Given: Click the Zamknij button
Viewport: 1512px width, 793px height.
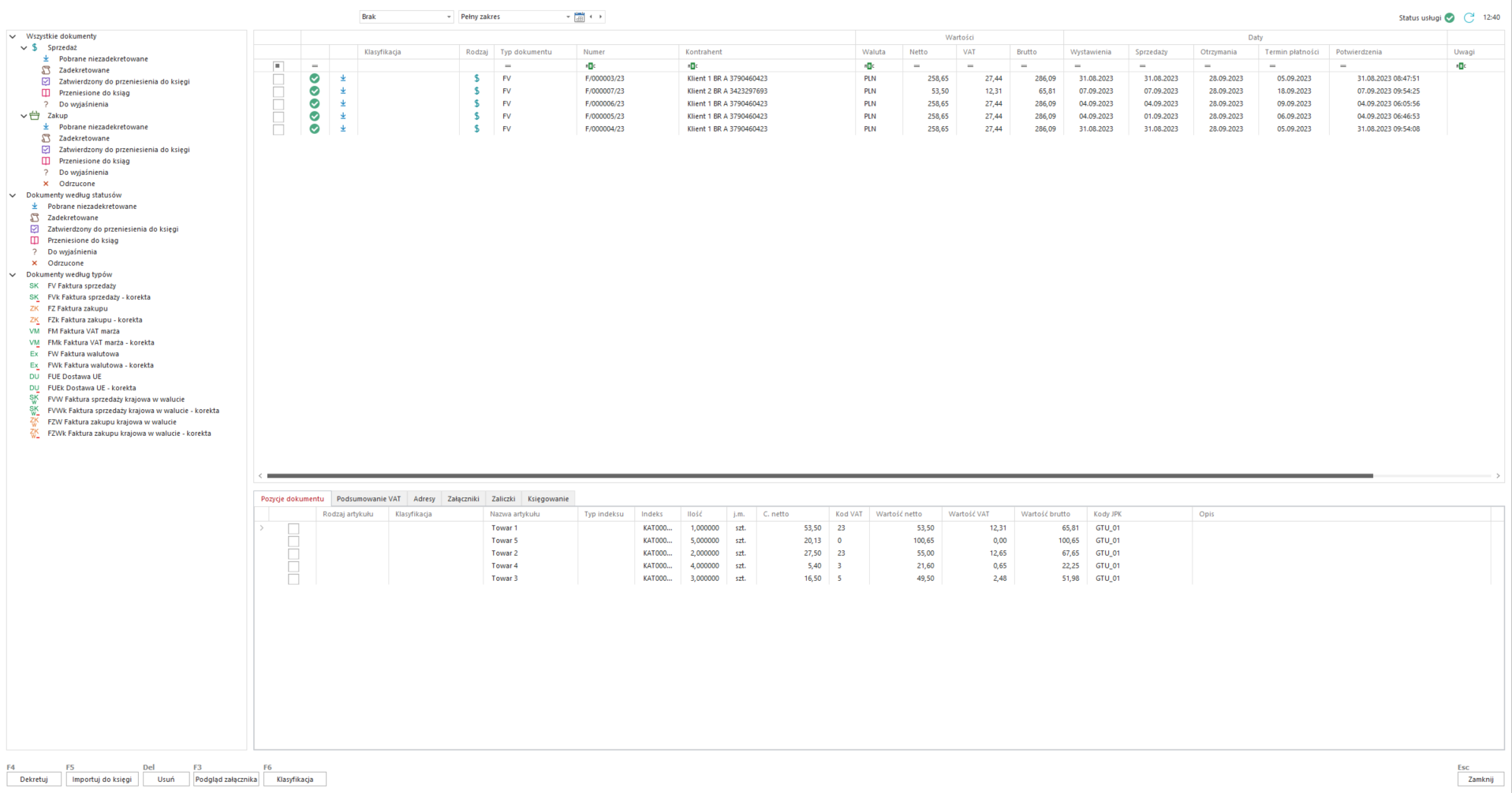Looking at the screenshot, I should pyautogui.click(x=1480, y=780).
